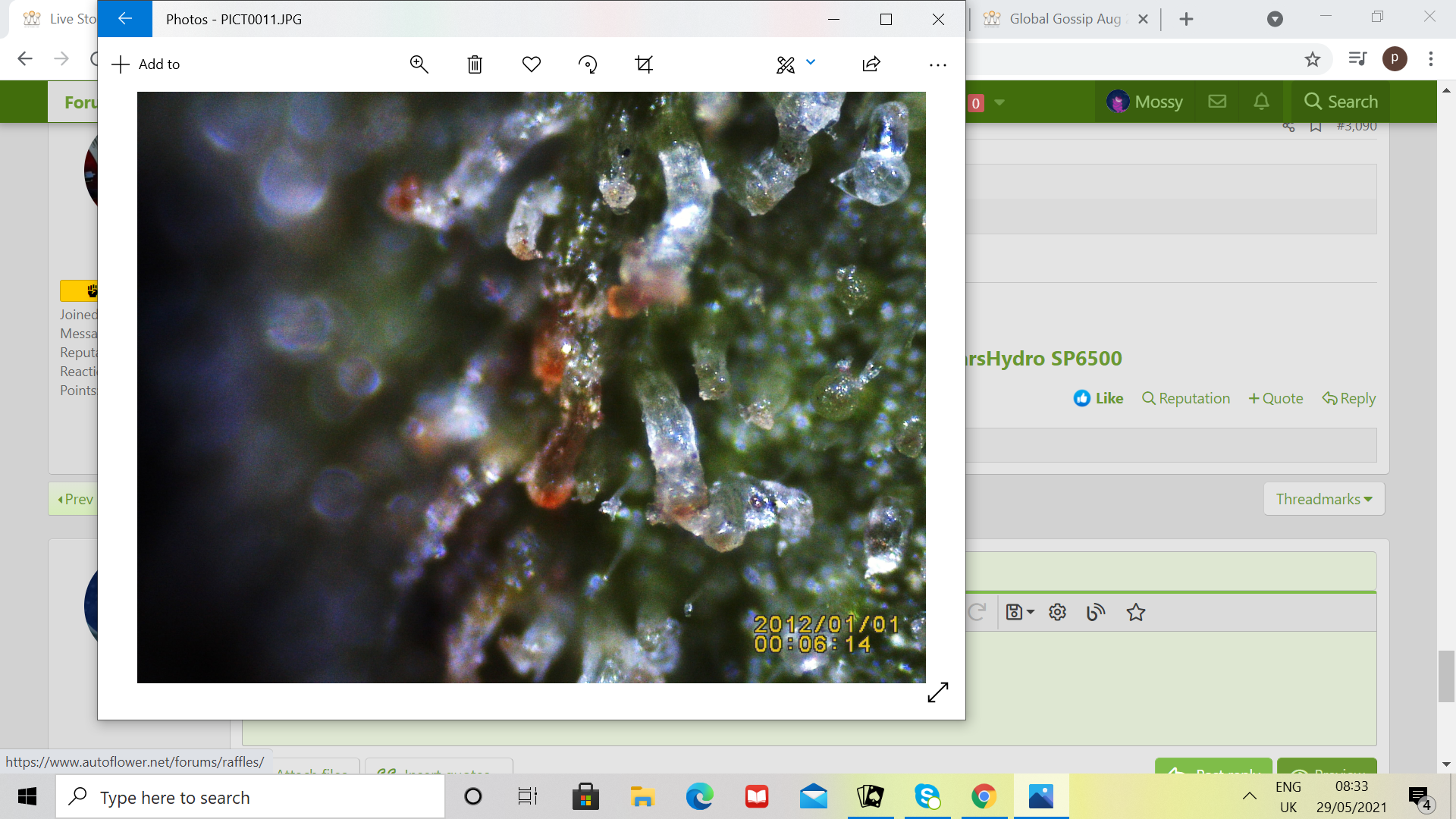This screenshot has height=819, width=1456.
Task: Open the Mossy user account menu
Action: tap(1145, 102)
